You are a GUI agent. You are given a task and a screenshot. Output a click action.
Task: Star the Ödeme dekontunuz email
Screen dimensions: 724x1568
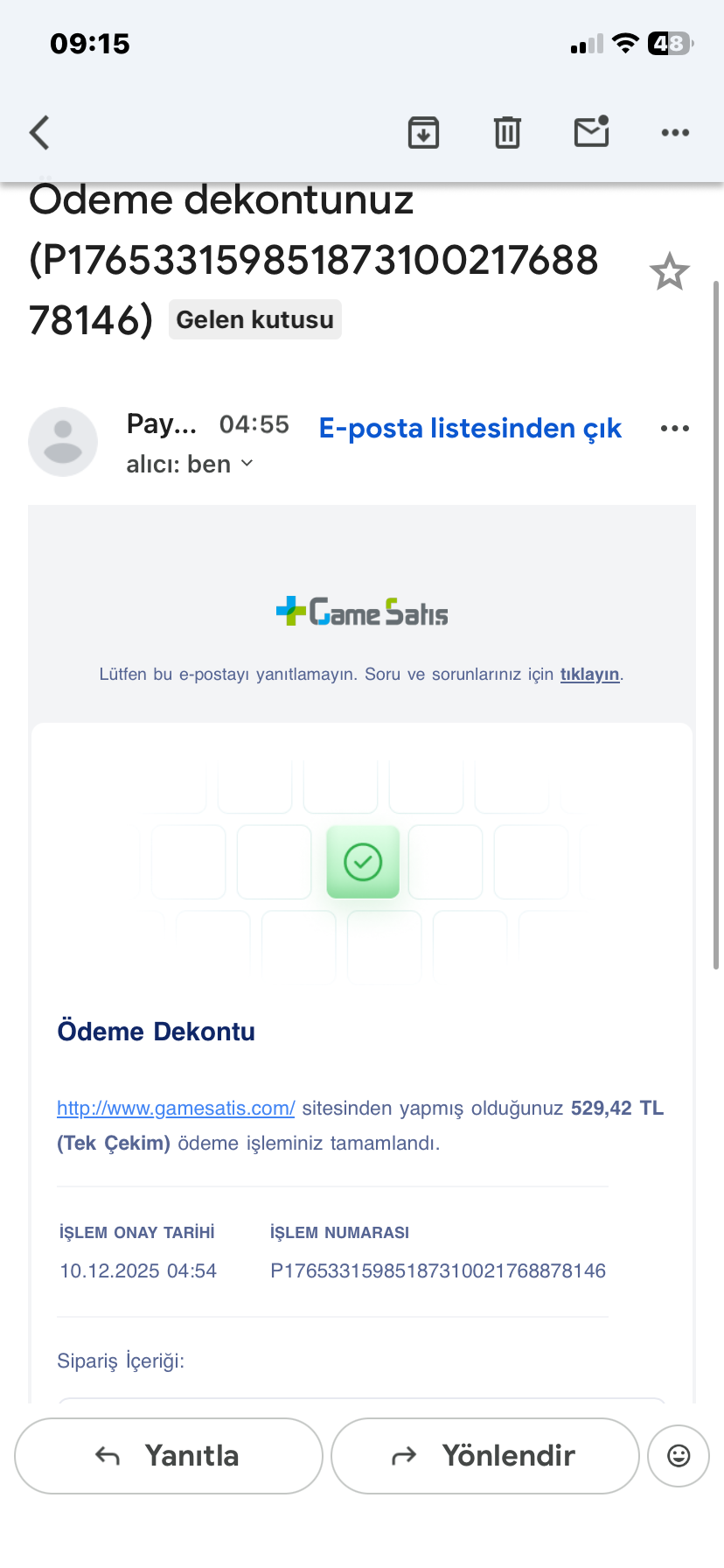pos(670,271)
